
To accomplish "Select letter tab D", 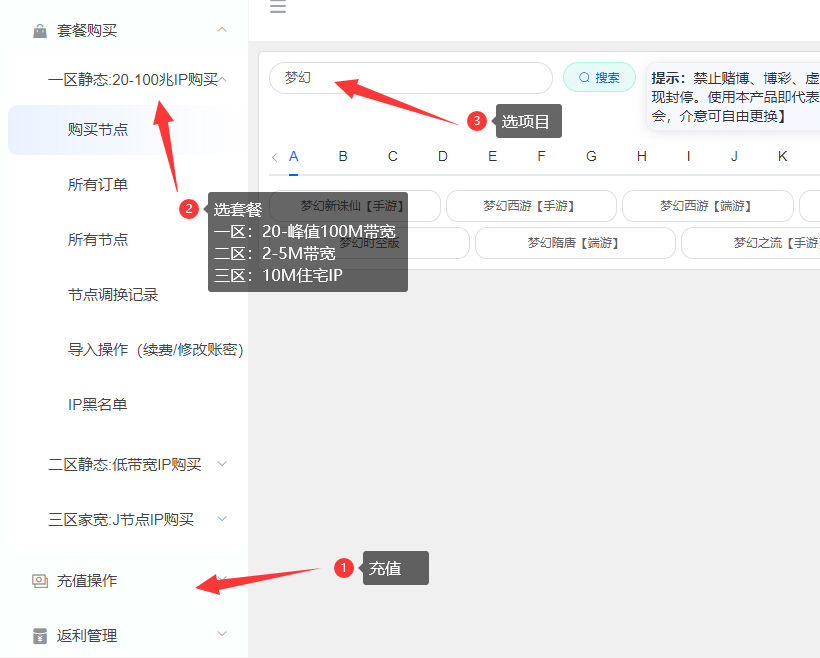I will [x=442, y=156].
